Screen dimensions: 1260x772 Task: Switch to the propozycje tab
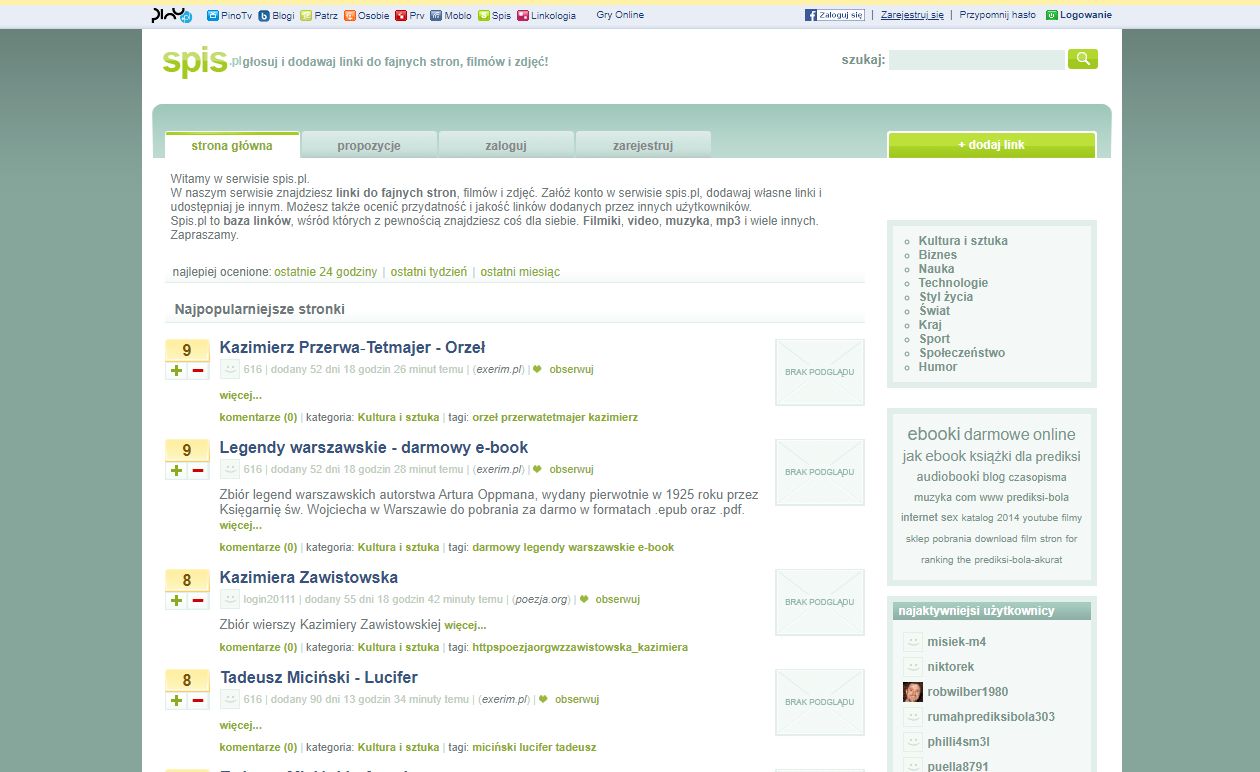pos(369,145)
